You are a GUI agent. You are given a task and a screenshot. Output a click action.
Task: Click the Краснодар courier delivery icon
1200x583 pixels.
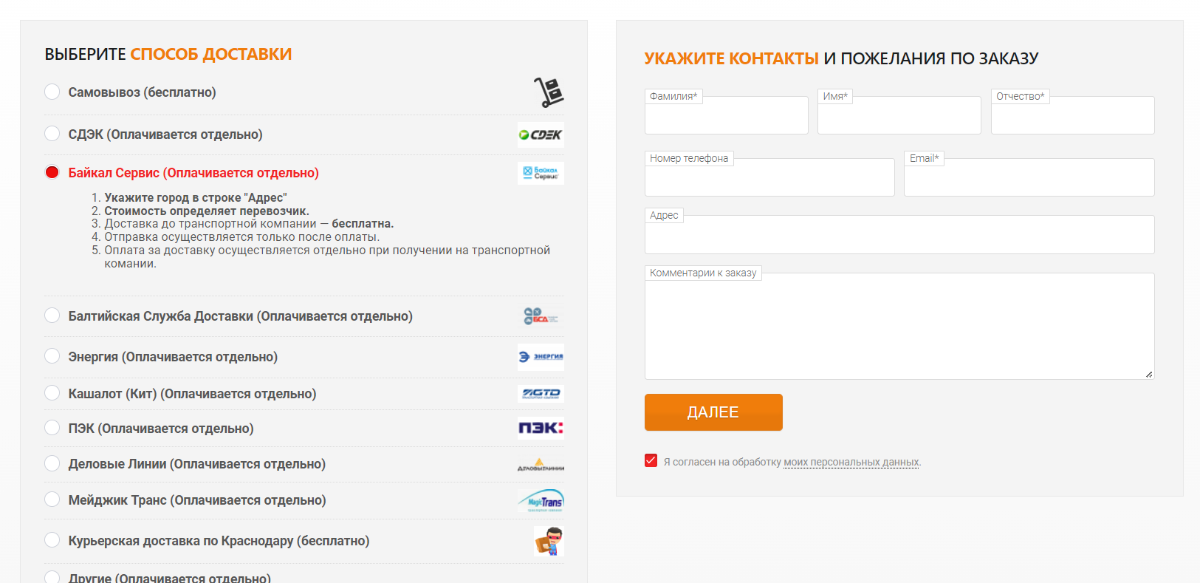point(547,541)
